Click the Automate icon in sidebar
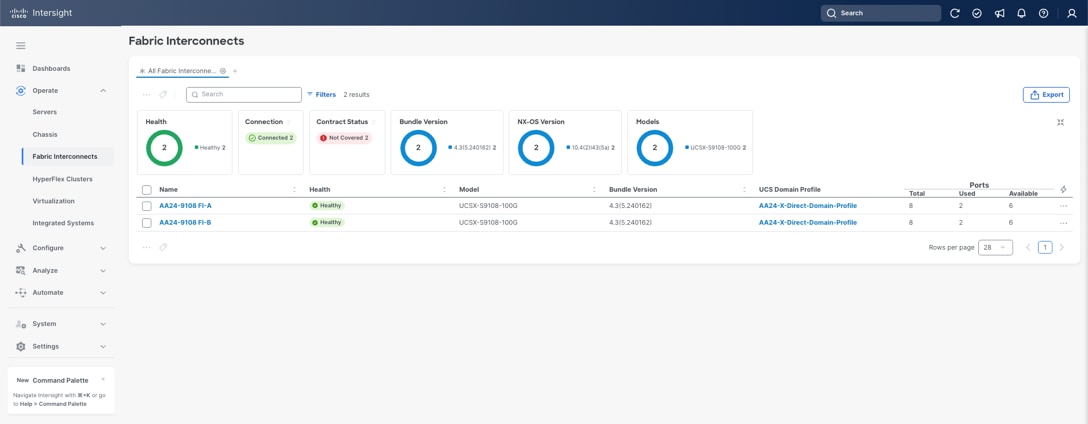The image size is (1088, 424). pyautogui.click(x=21, y=292)
